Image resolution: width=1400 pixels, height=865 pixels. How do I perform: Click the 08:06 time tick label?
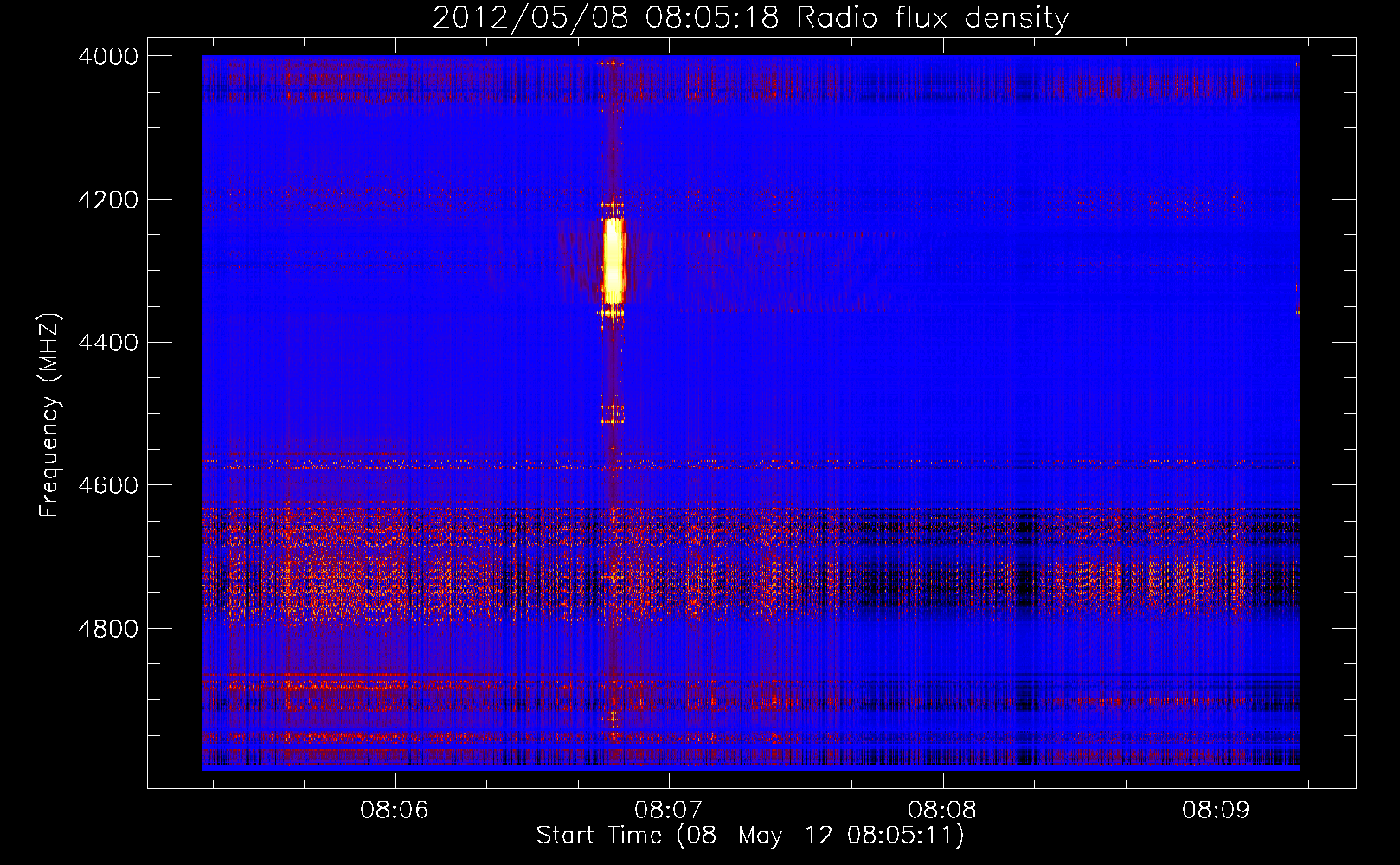point(395,811)
